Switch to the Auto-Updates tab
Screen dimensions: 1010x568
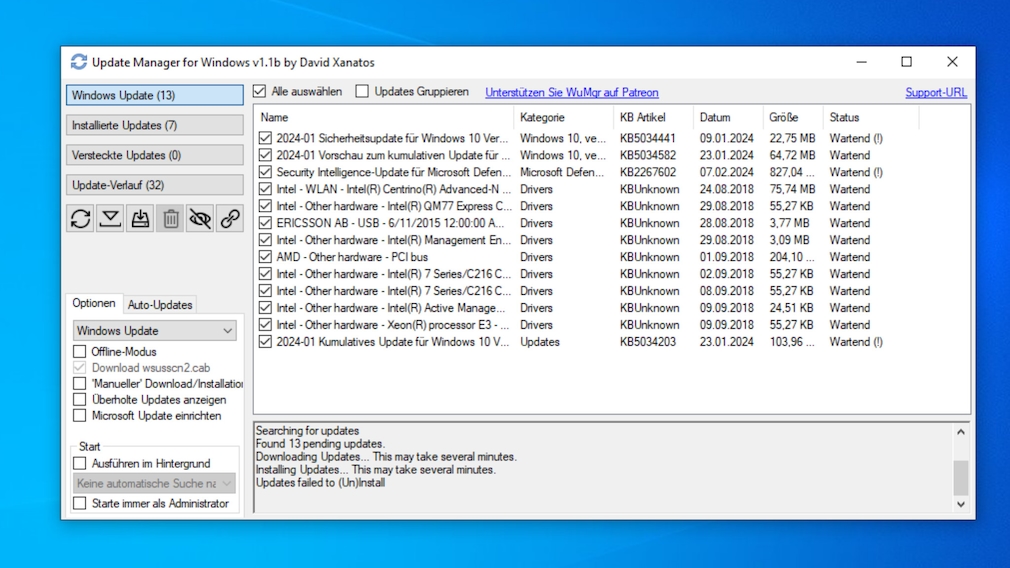pos(160,305)
